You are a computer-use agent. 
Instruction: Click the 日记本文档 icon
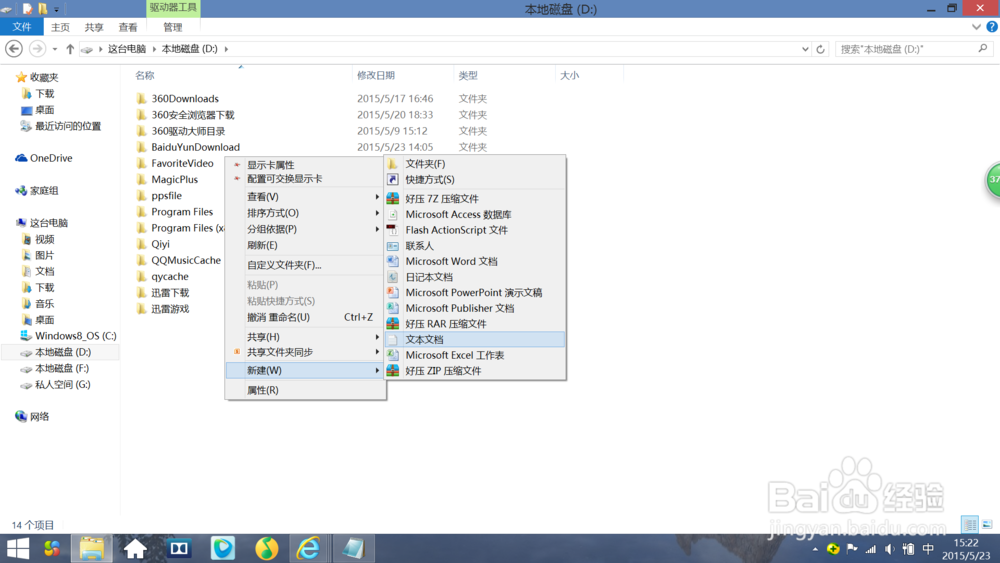coord(393,277)
